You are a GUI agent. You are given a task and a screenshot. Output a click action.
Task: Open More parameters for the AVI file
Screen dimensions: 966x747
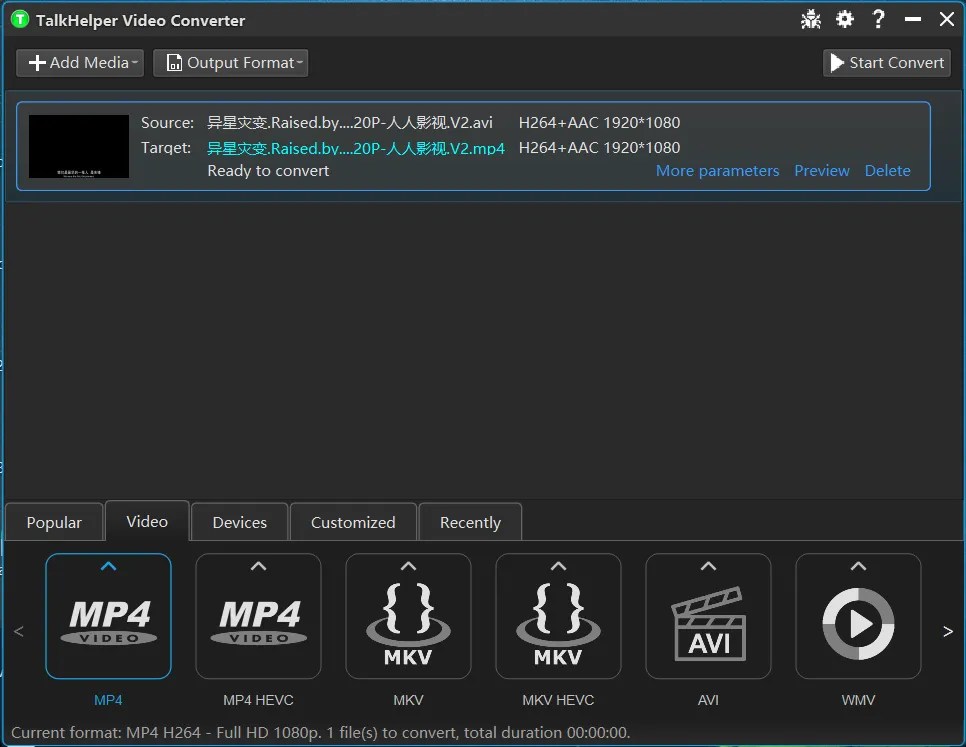[717, 170]
